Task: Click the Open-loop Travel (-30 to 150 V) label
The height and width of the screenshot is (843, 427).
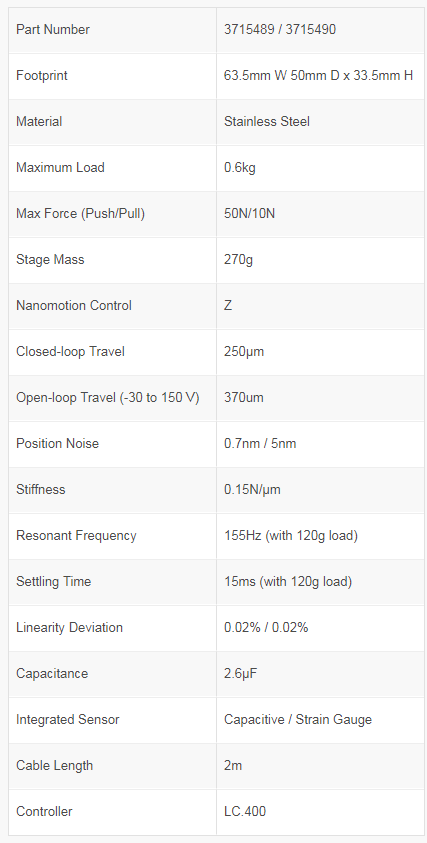Action: [x=108, y=398]
